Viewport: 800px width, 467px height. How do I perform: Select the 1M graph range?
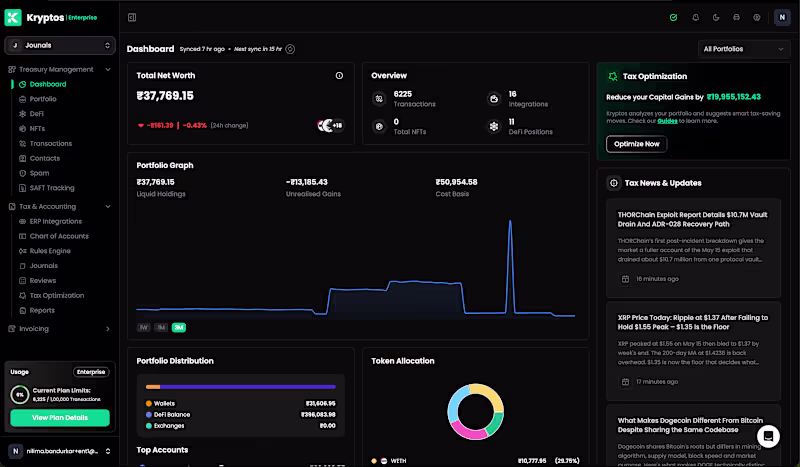click(x=161, y=328)
